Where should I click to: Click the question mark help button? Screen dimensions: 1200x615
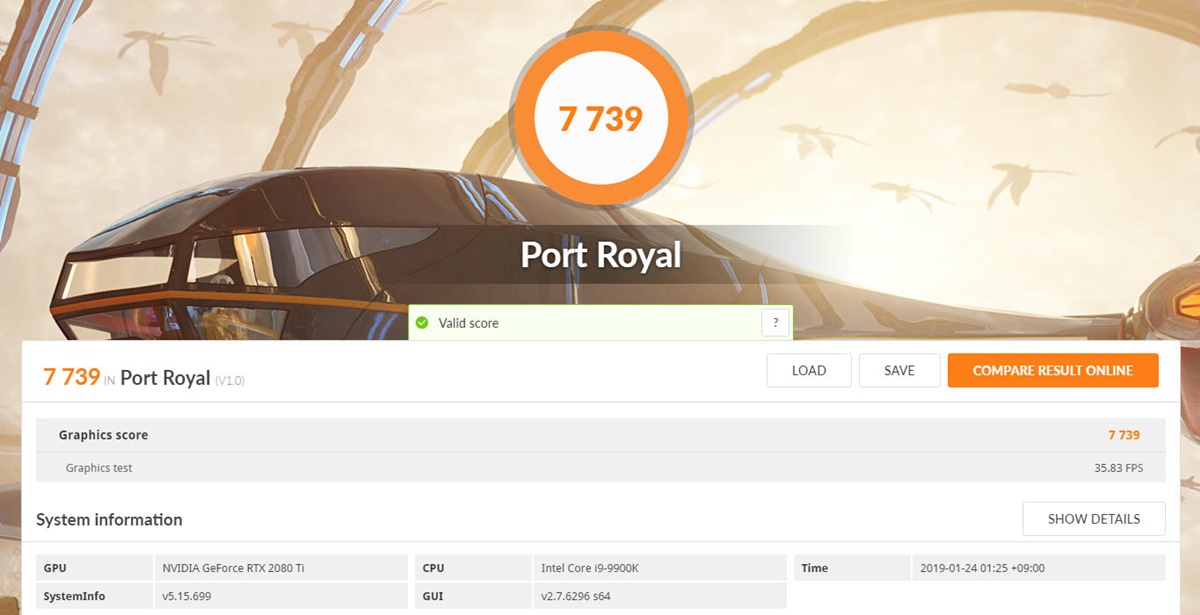(775, 323)
